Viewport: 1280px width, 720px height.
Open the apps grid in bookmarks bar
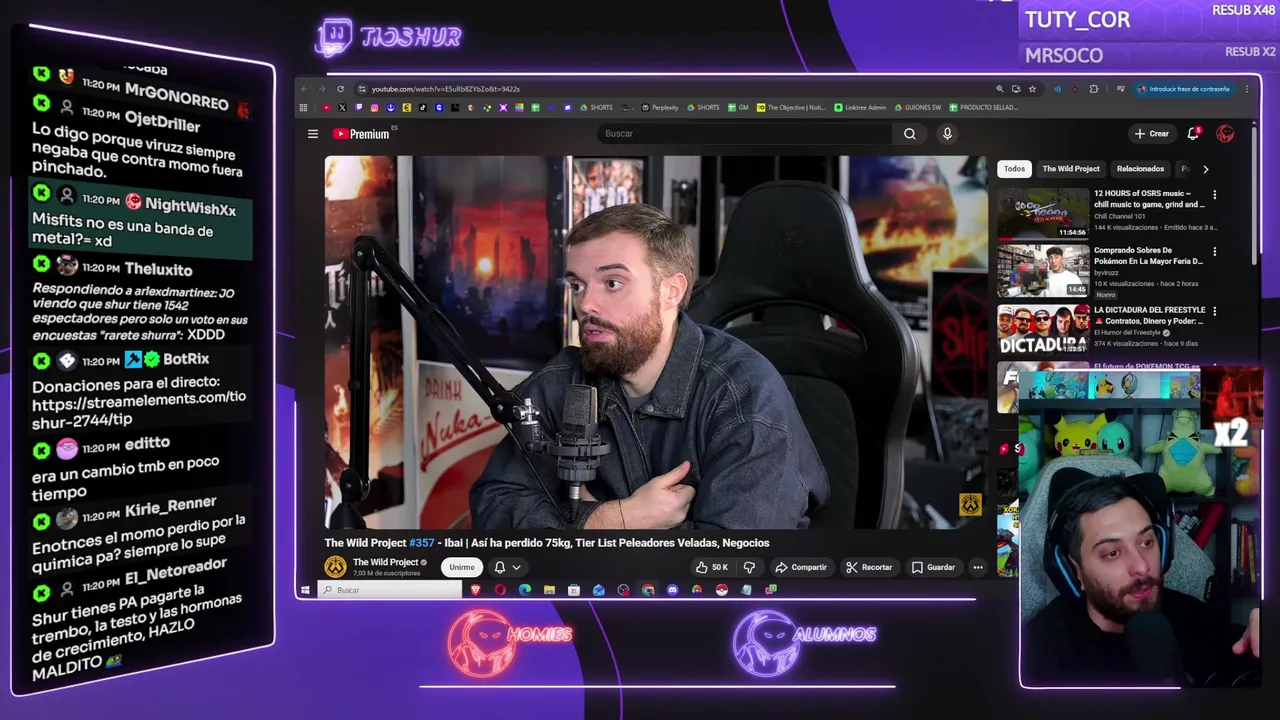(x=303, y=108)
